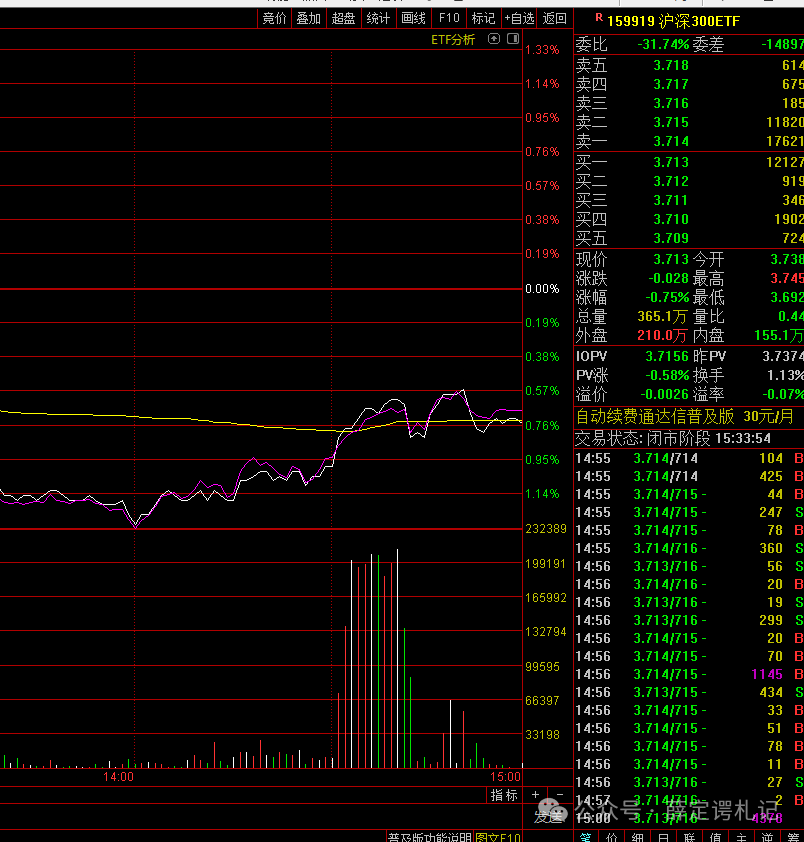
Task: Zoom in chart with the + button
Action: (535, 795)
